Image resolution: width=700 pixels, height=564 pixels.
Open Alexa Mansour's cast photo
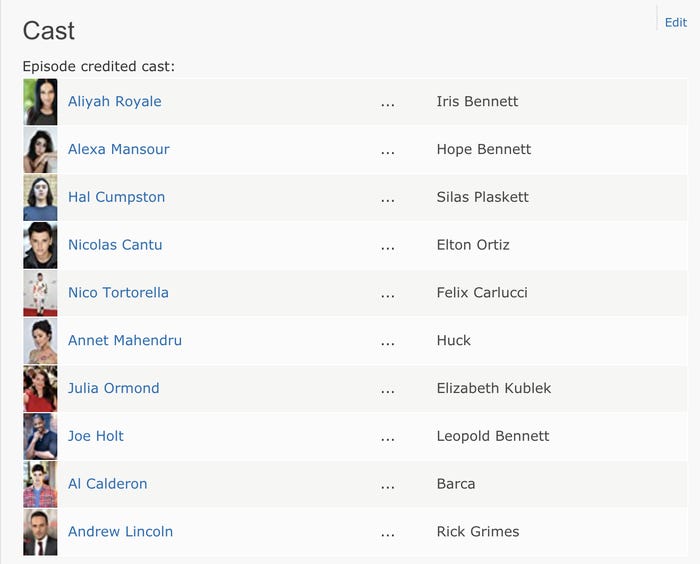click(x=40, y=150)
